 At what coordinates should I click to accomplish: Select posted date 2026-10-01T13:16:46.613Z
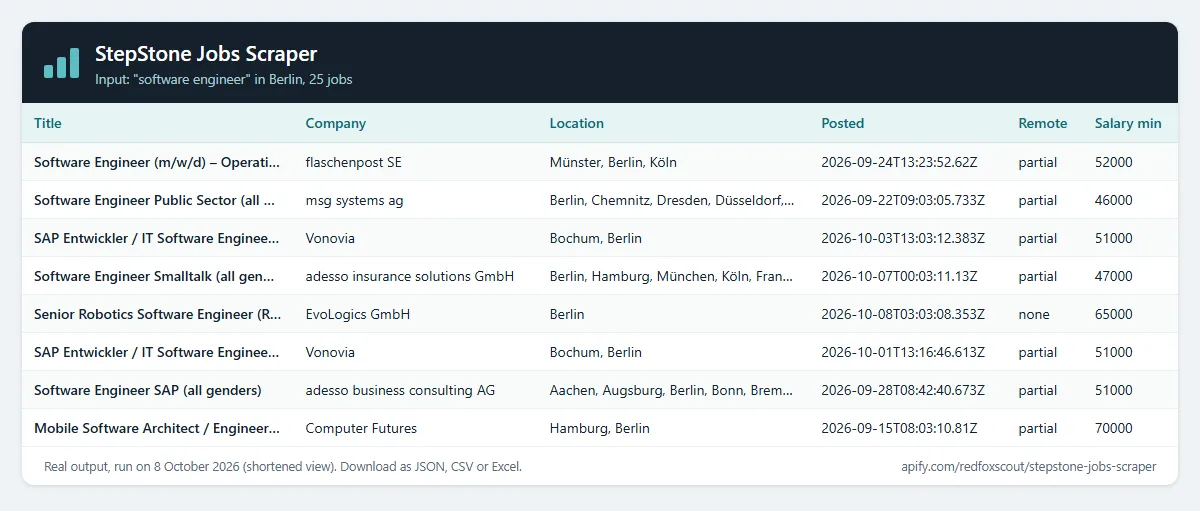click(x=904, y=352)
